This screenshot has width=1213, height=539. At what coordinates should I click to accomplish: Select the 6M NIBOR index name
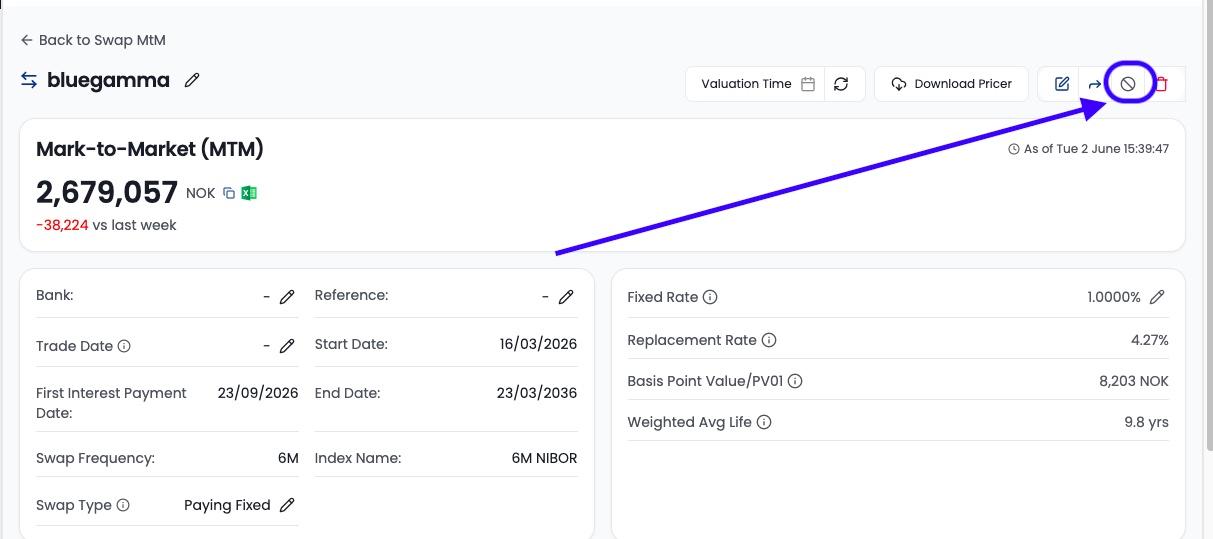pos(544,458)
